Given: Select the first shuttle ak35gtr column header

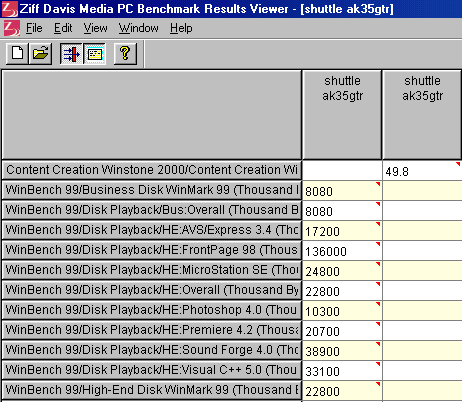Looking at the screenshot, I should pos(342,115).
